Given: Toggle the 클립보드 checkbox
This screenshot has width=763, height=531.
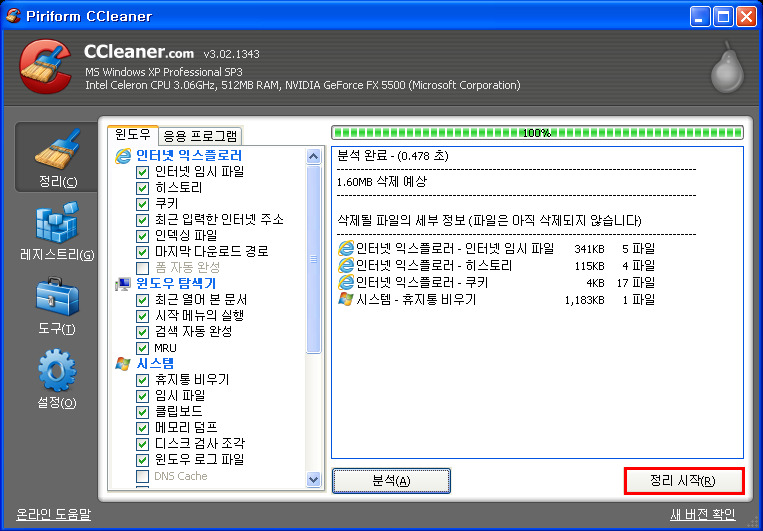Looking at the screenshot, I should tap(142, 412).
